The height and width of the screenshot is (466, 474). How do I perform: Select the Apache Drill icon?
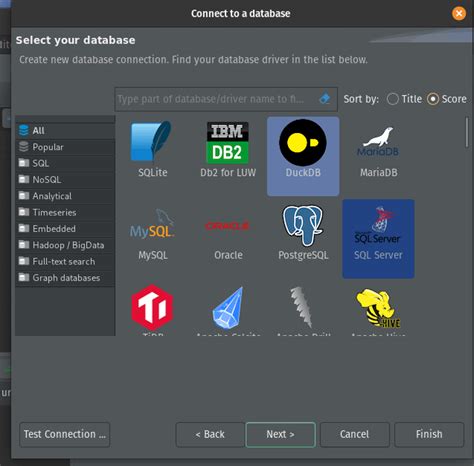tap(302, 307)
